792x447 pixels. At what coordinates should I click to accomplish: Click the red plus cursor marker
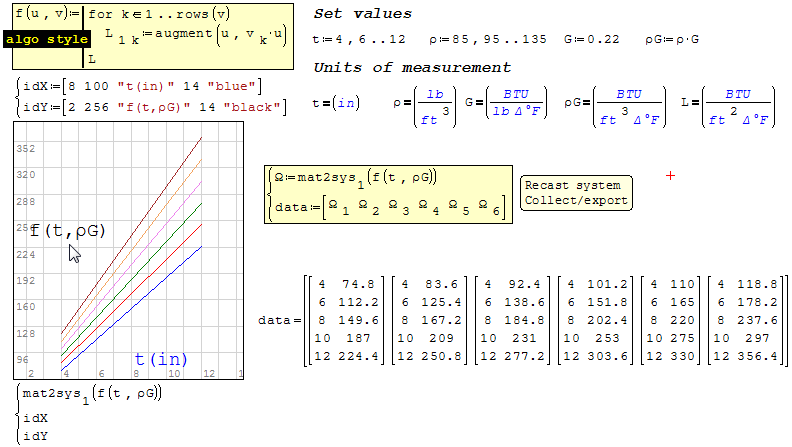pyautogui.click(x=670, y=176)
